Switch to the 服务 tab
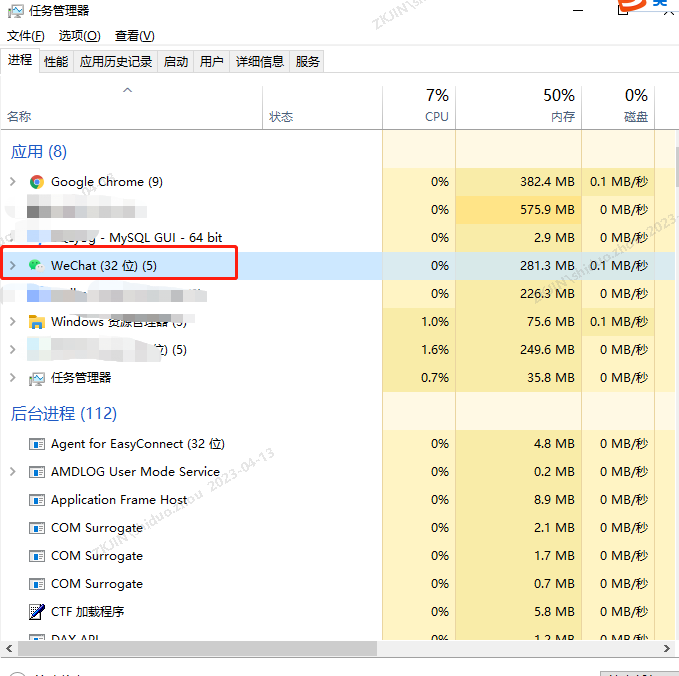The height and width of the screenshot is (676, 679). point(307,61)
